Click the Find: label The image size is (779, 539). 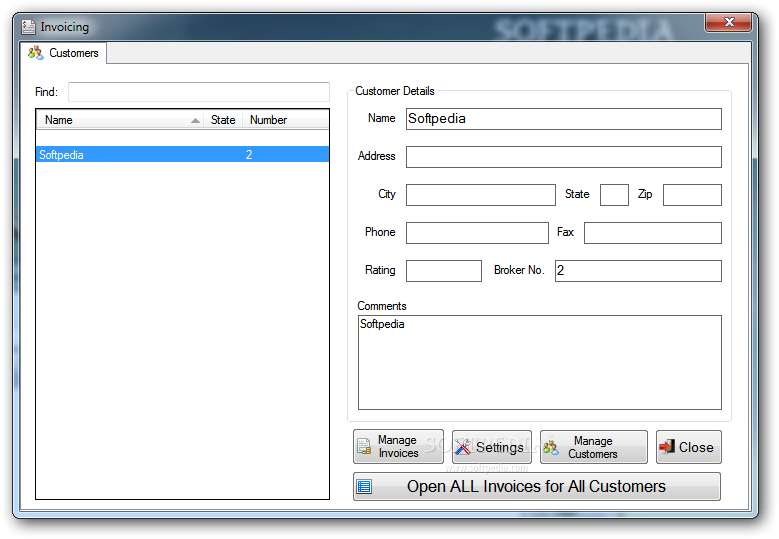46,92
